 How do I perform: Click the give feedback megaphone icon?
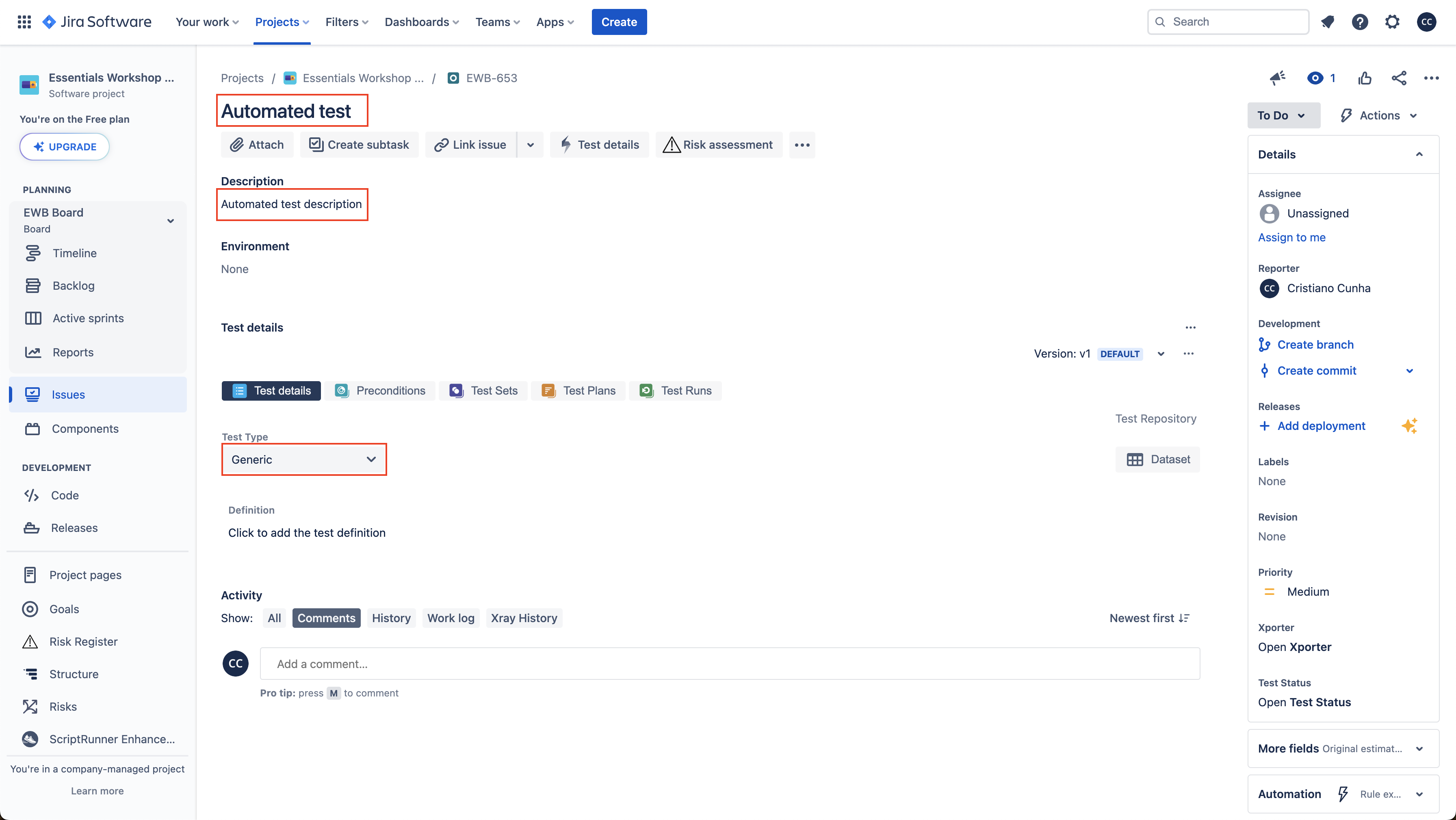(x=1277, y=78)
